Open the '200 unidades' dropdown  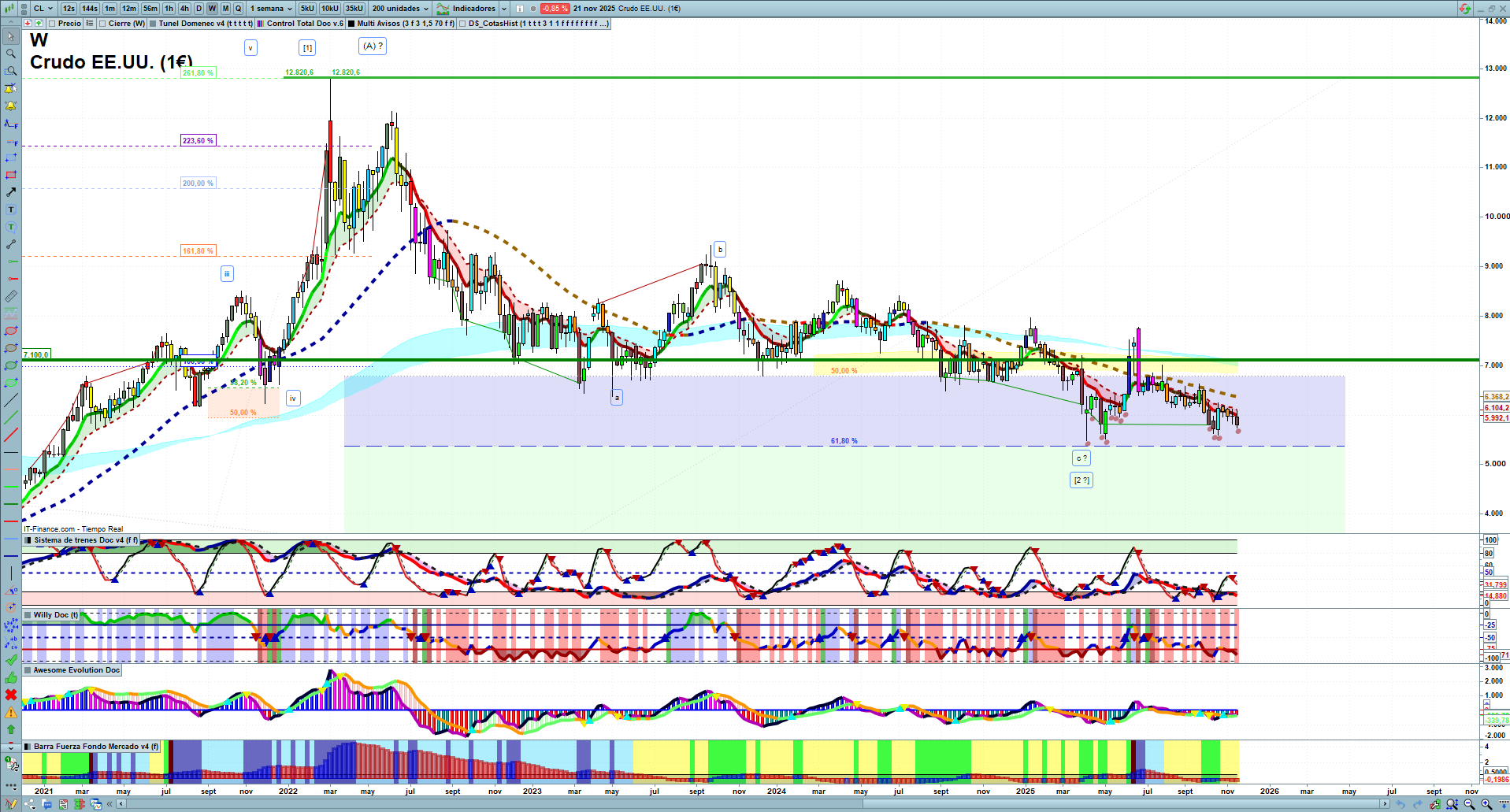click(x=401, y=9)
